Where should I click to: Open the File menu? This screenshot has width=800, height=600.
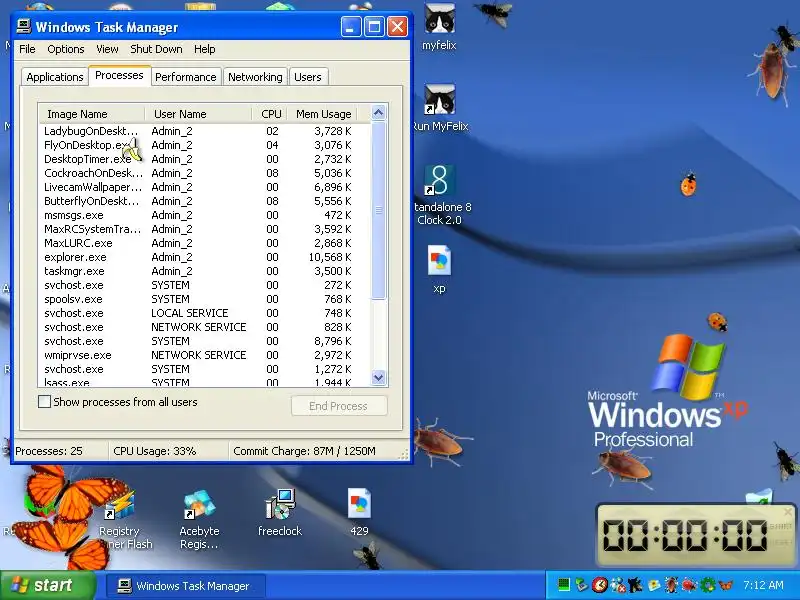(x=27, y=49)
